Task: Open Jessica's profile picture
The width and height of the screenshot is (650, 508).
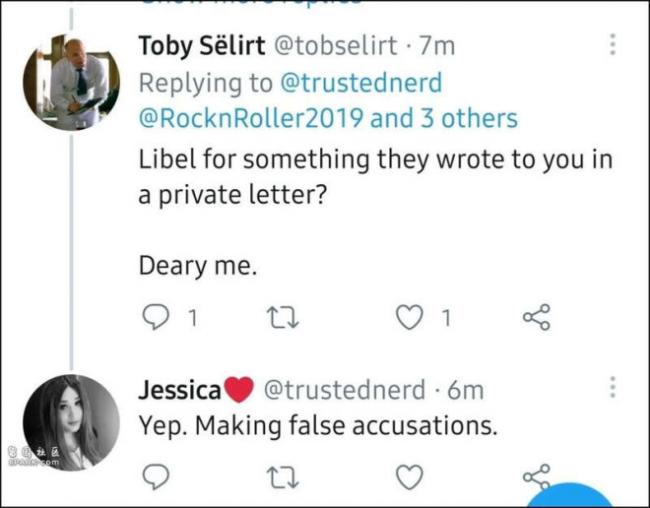Action: pos(71,423)
